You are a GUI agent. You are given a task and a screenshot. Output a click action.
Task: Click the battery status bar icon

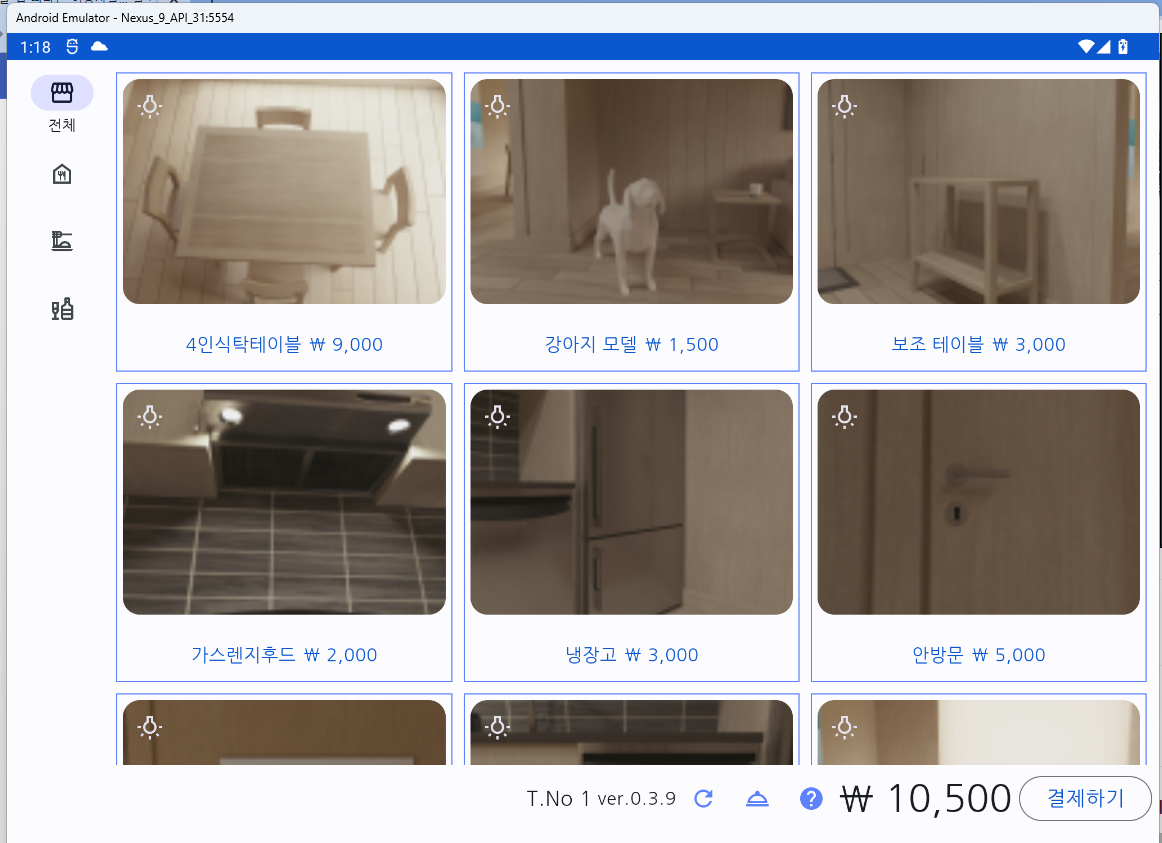click(x=1123, y=47)
